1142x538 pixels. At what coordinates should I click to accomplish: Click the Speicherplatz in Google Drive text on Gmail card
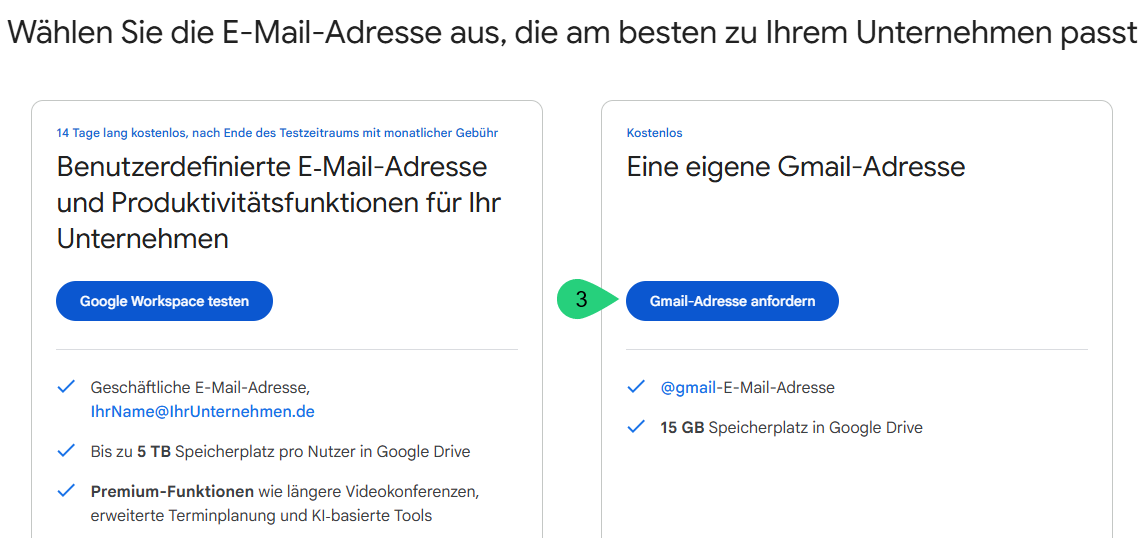[x=816, y=427]
